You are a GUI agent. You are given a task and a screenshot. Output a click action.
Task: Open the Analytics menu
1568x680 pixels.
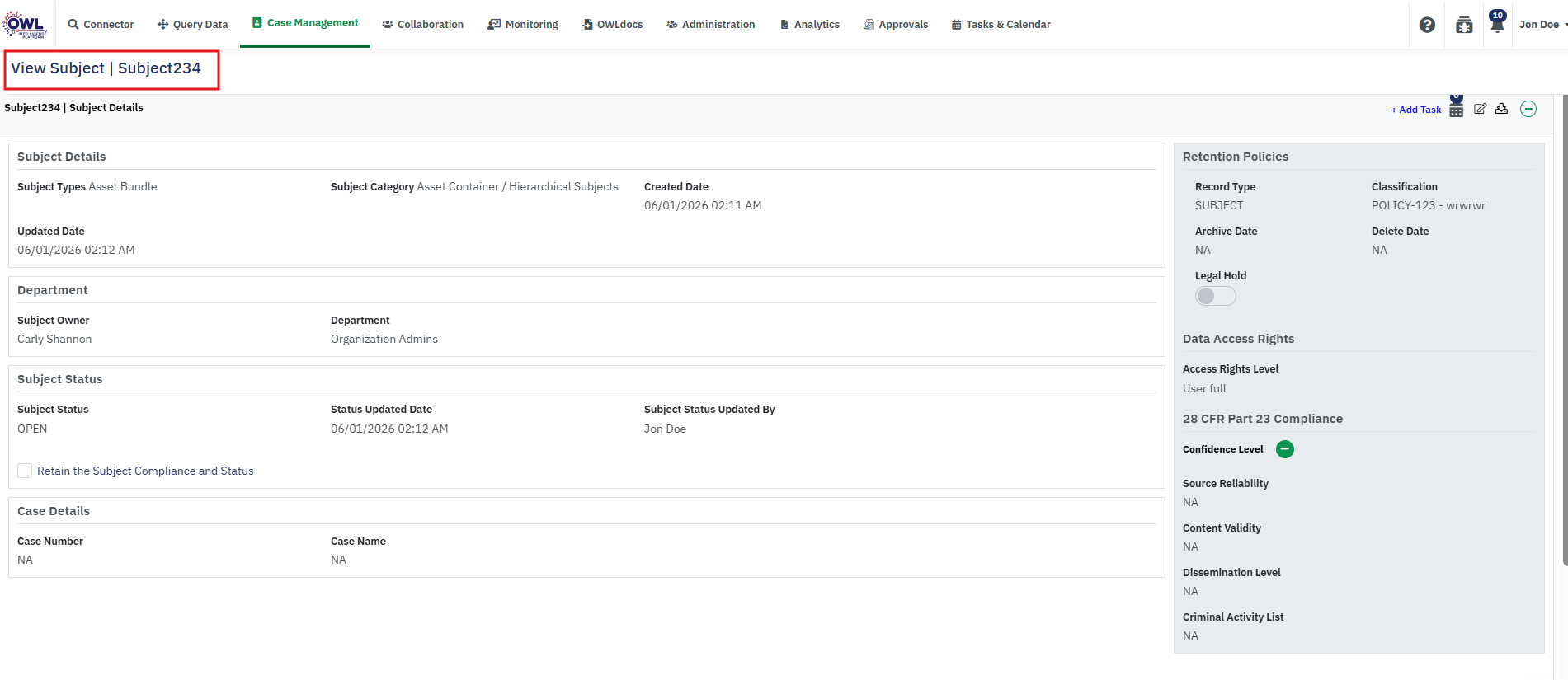click(x=809, y=25)
